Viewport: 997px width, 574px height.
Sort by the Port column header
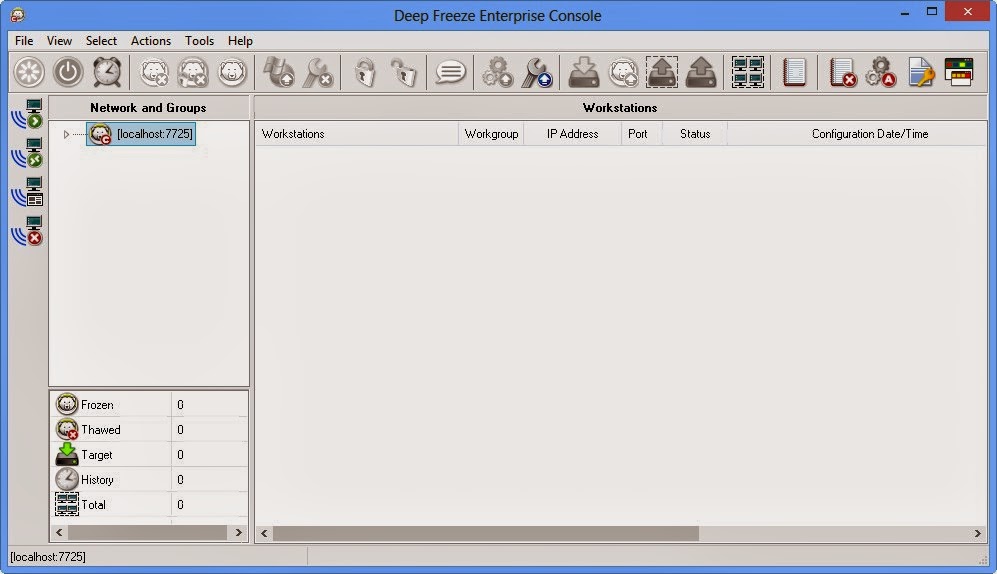point(641,133)
